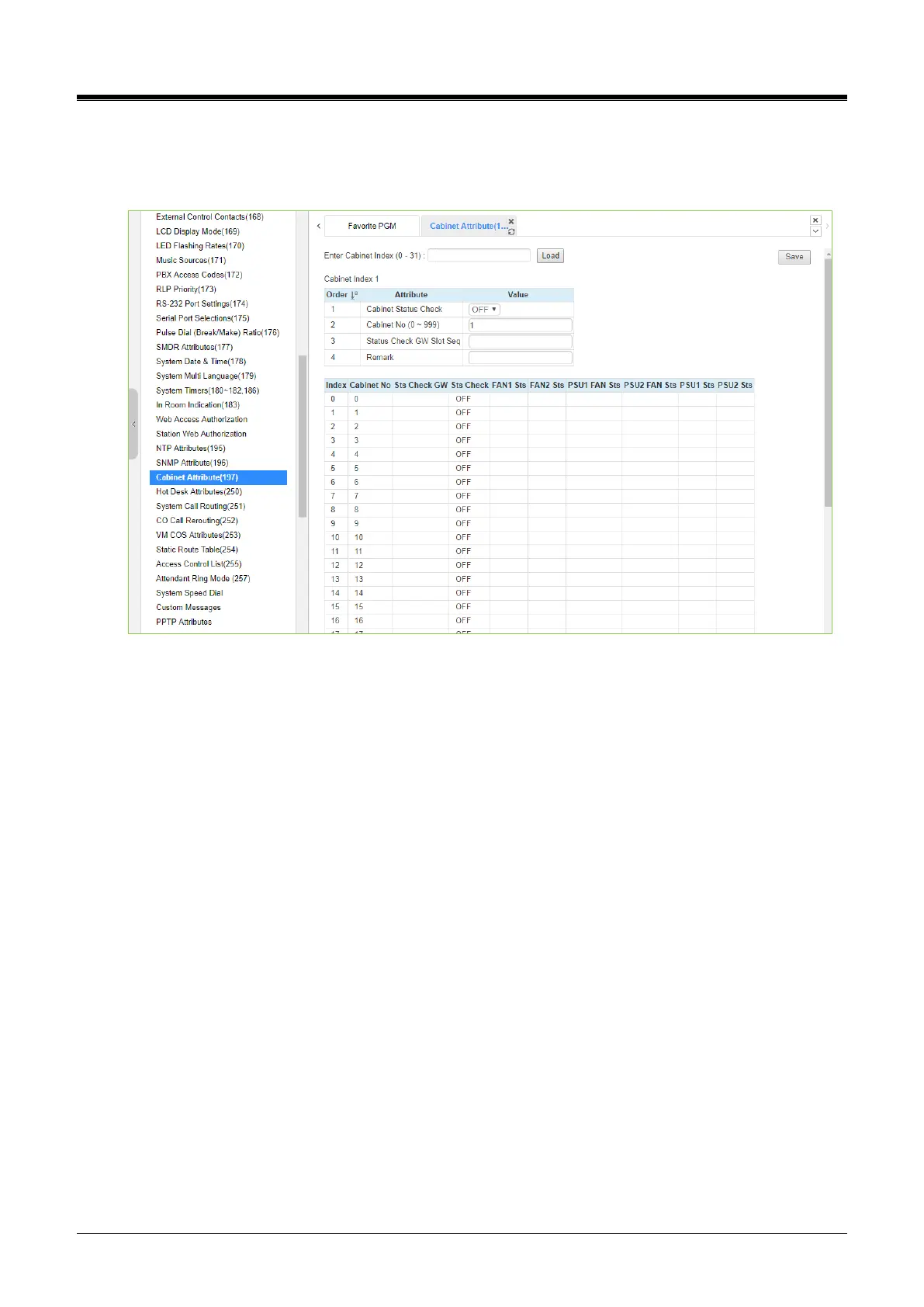Focus the Enter Cabinet Index input field
The image size is (924, 1307).
[x=479, y=255]
